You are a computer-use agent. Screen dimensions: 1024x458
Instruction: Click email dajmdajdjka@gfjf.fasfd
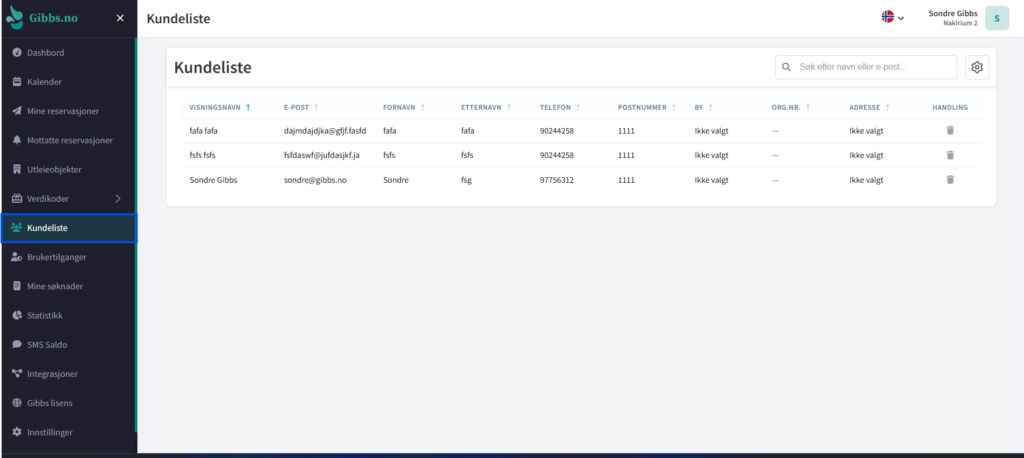tap(325, 131)
